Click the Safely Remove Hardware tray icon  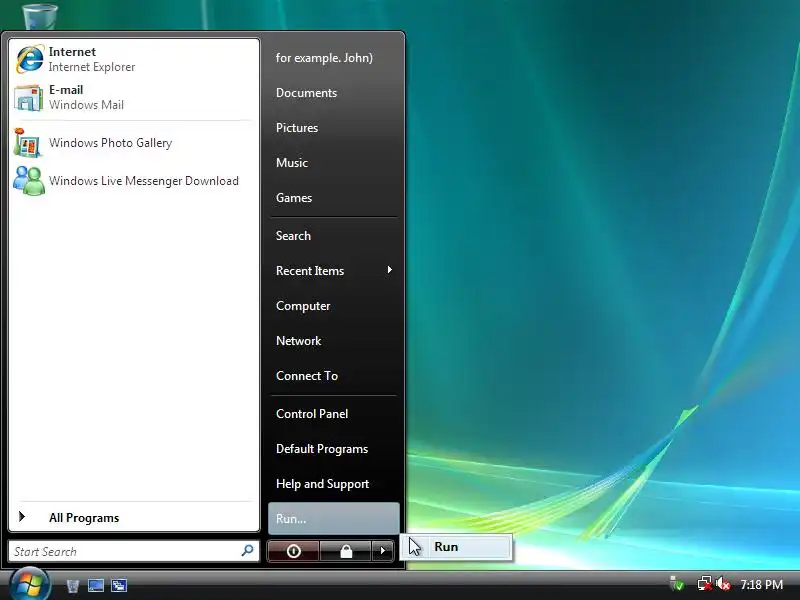coord(677,583)
